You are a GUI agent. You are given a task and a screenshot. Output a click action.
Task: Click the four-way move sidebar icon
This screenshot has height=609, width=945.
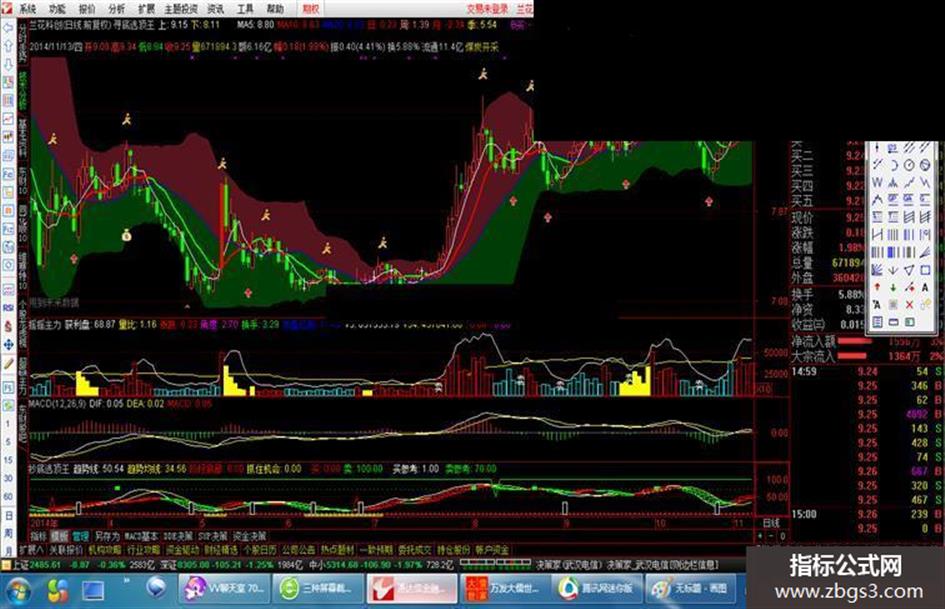click(x=8, y=344)
